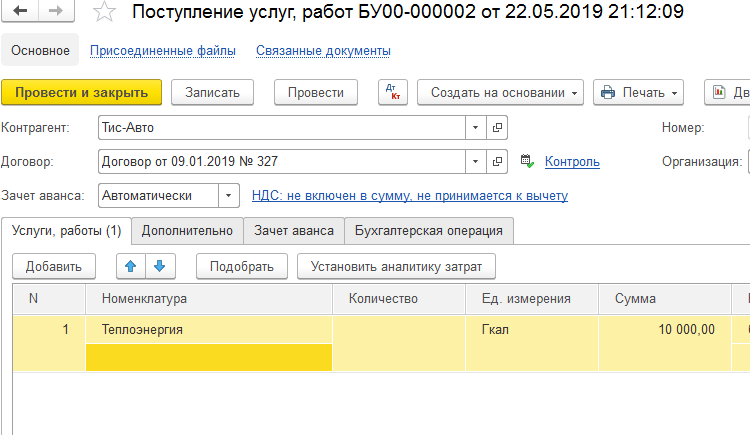750x435 pixels.
Task: Click the forward navigation arrow
Action: pos(55,12)
